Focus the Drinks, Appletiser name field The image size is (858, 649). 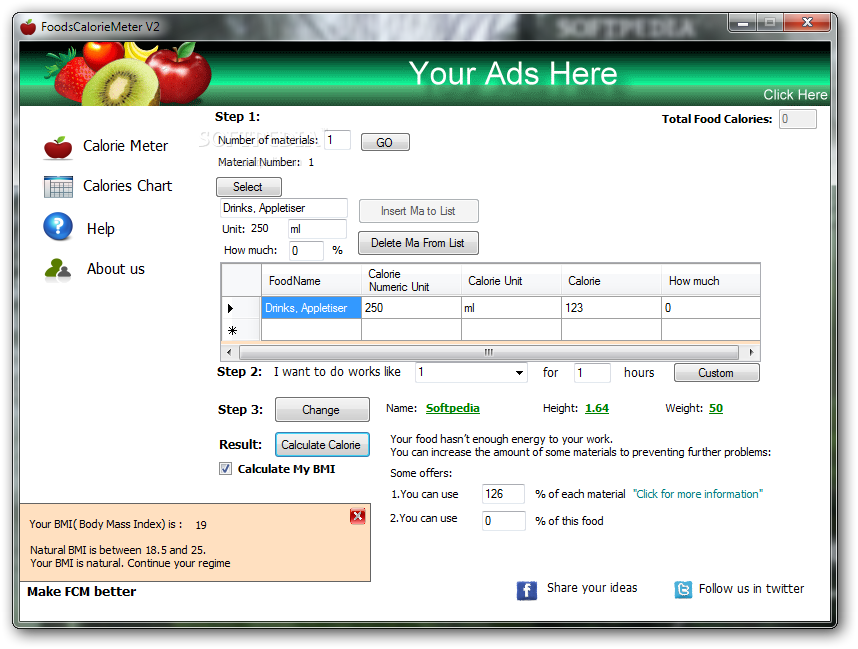point(283,208)
